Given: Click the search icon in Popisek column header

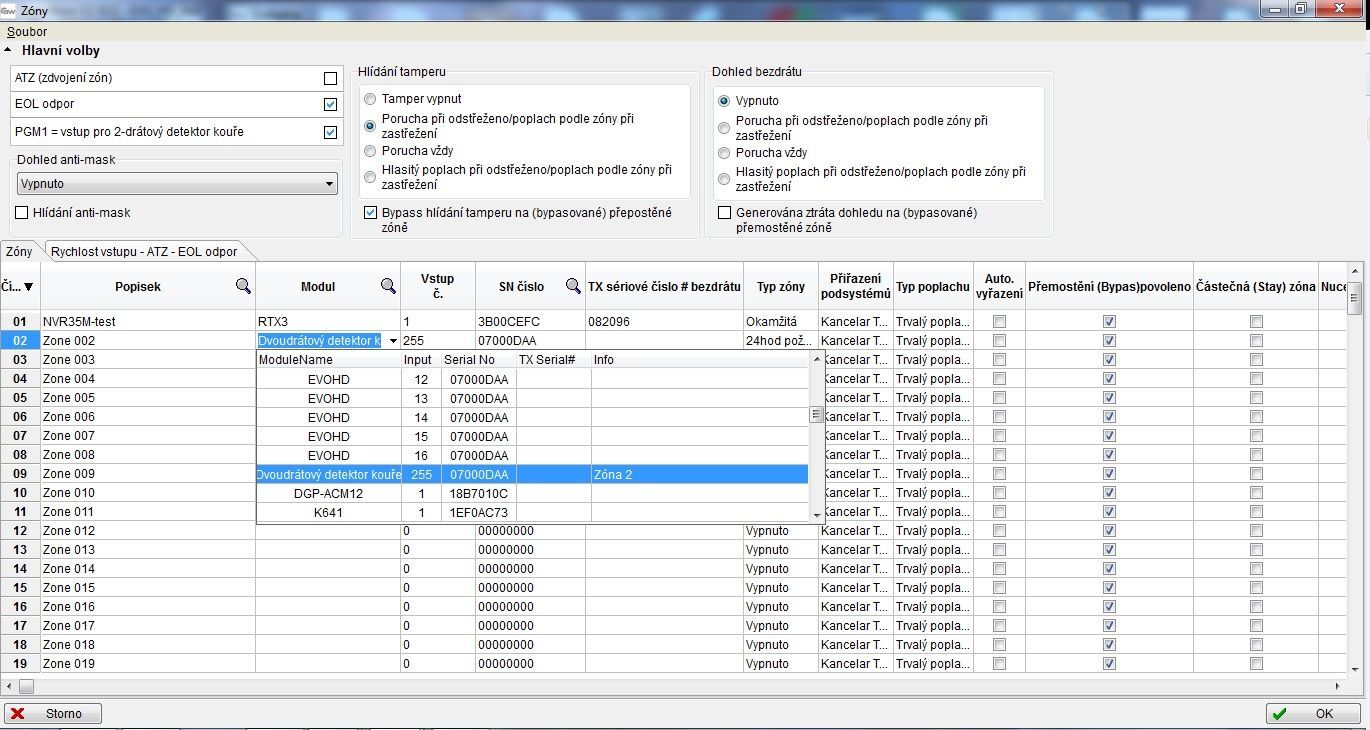Looking at the screenshot, I should point(243,286).
